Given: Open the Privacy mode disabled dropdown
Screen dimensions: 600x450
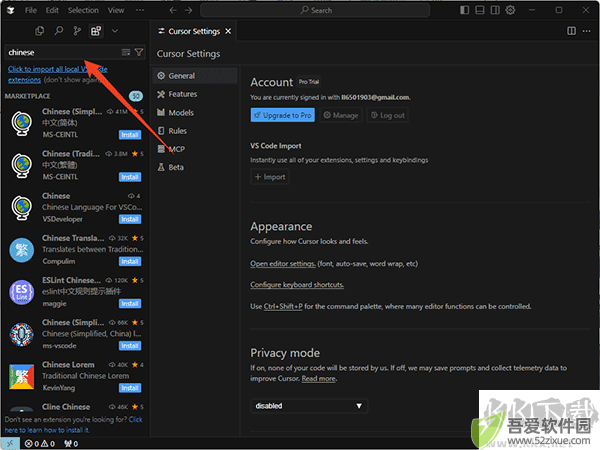Looking at the screenshot, I should [309, 406].
